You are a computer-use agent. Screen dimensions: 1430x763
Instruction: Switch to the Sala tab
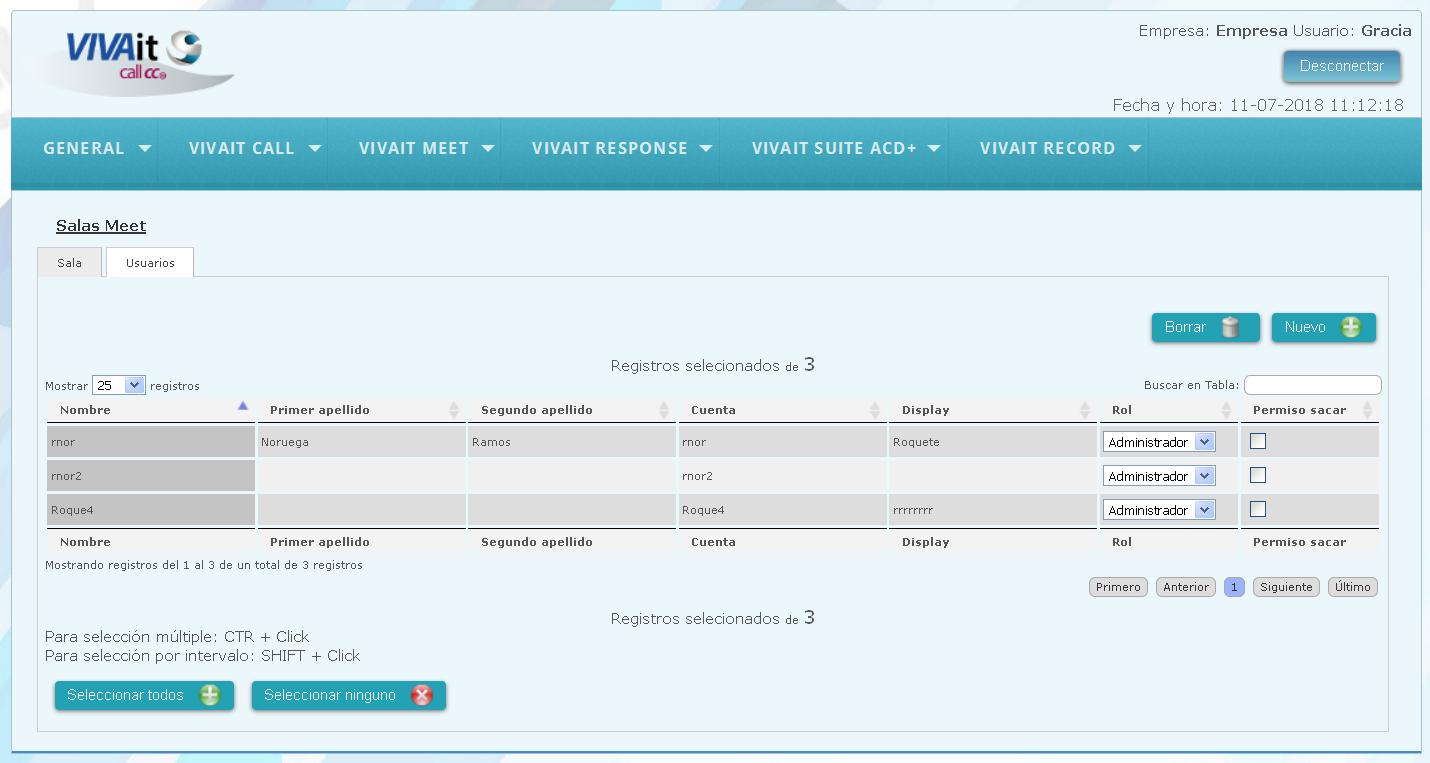69,263
